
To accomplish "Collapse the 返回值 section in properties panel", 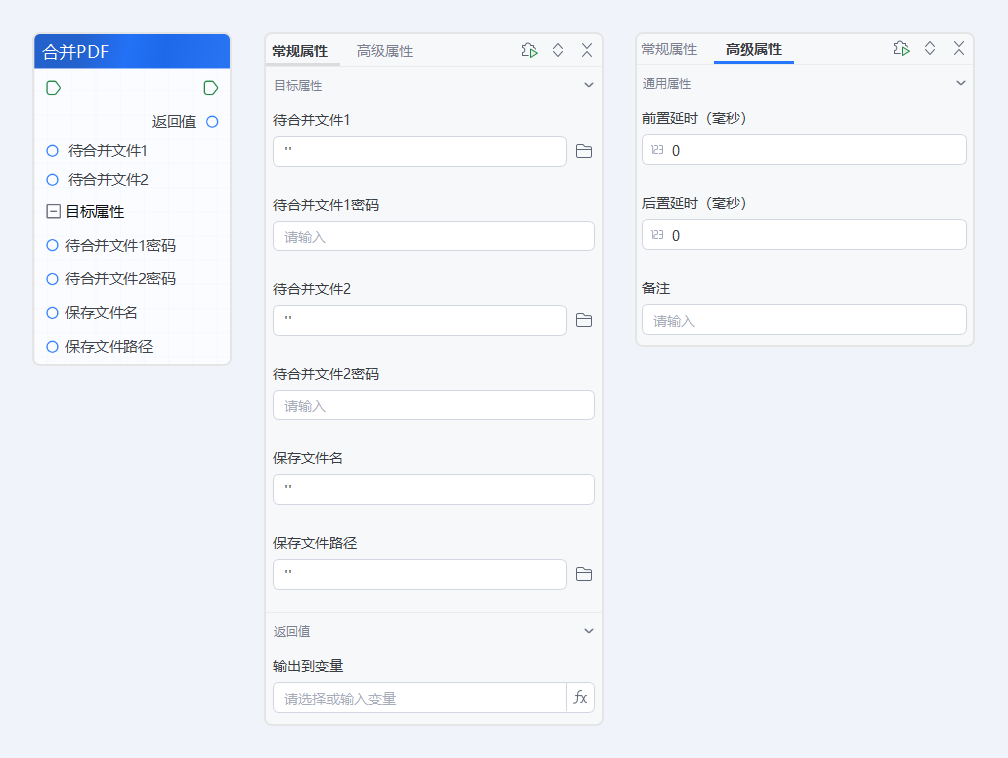I will pos(589,631).
